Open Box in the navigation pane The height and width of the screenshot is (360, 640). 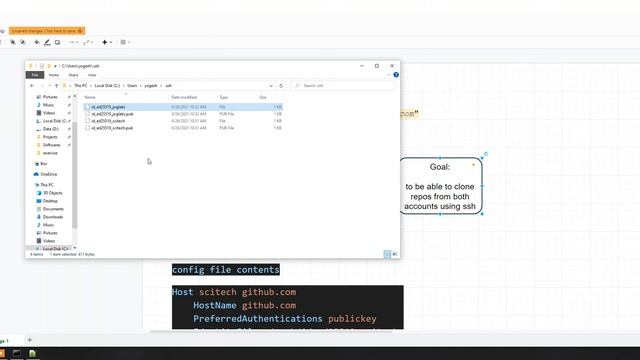click(x=43, y=164)
